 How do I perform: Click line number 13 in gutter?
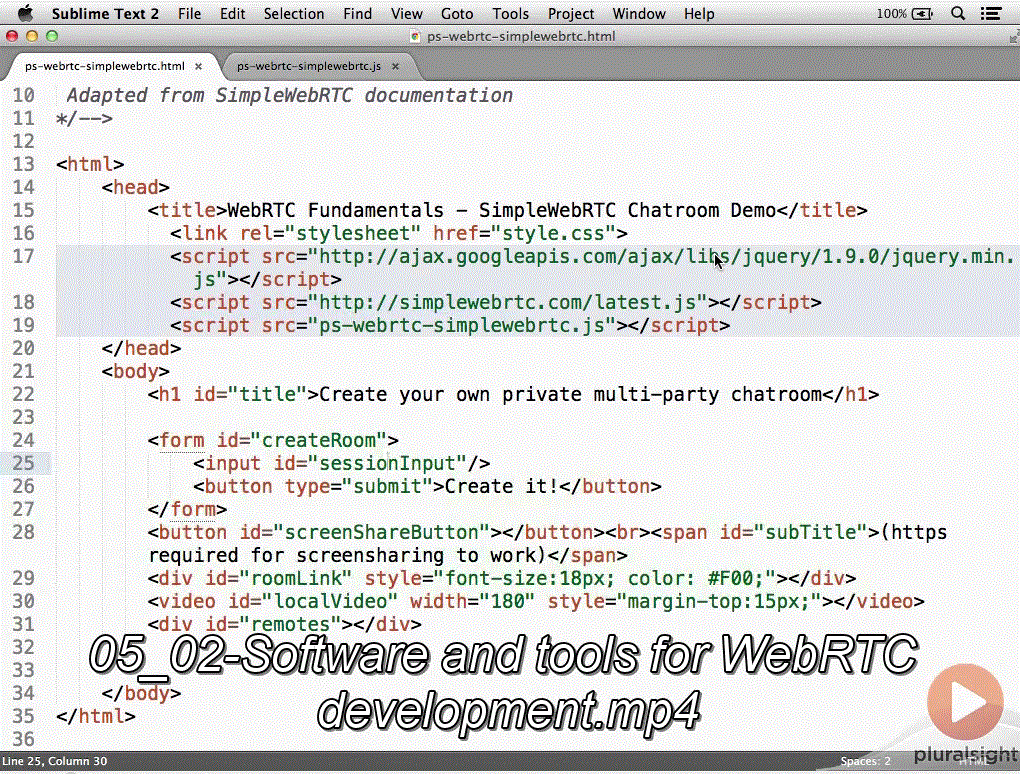(23, 164)
